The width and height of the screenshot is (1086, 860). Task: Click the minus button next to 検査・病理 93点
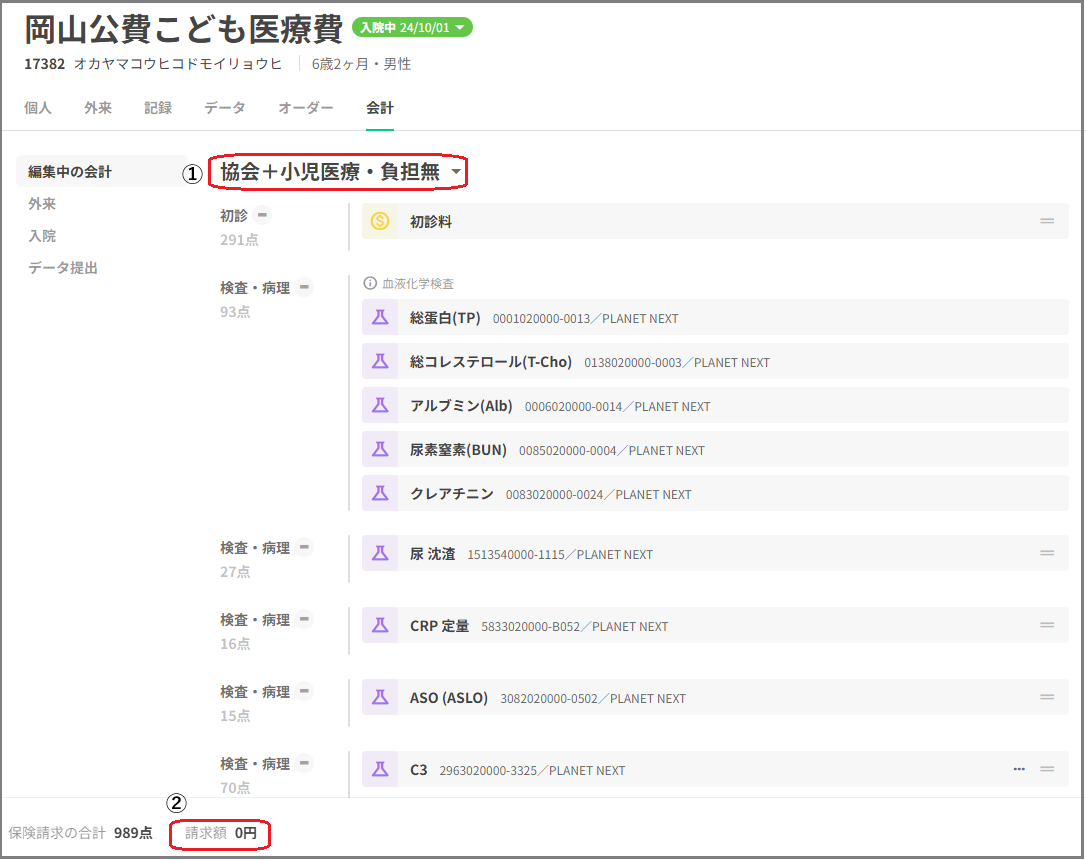pos(304,287)
